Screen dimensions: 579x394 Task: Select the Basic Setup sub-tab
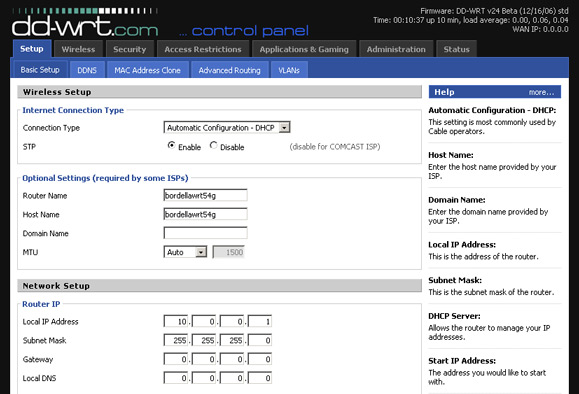tap(40, 70)
